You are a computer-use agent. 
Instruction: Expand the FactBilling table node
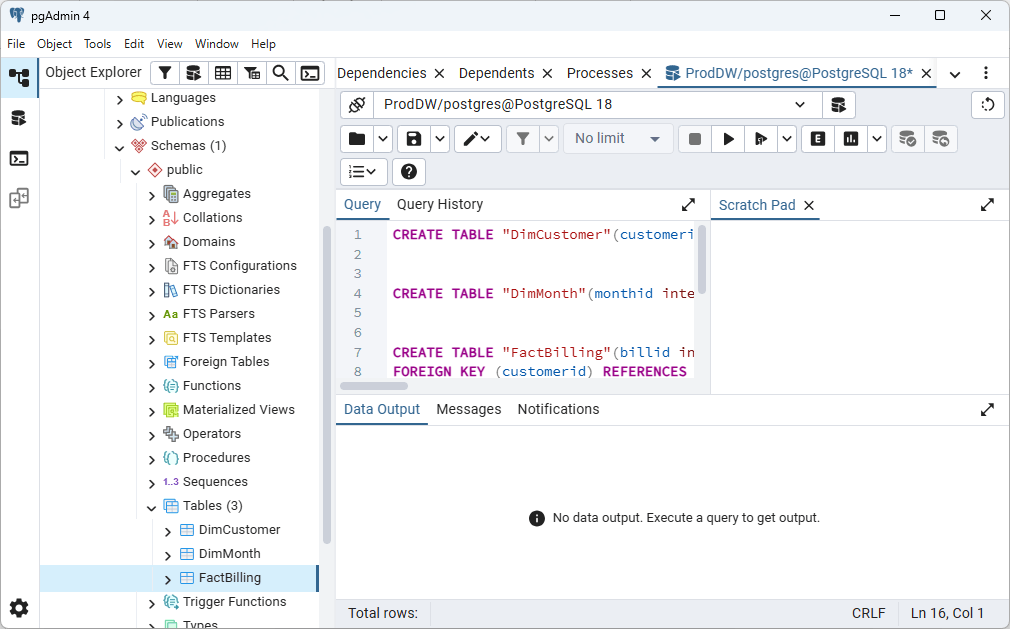[167, 579]
